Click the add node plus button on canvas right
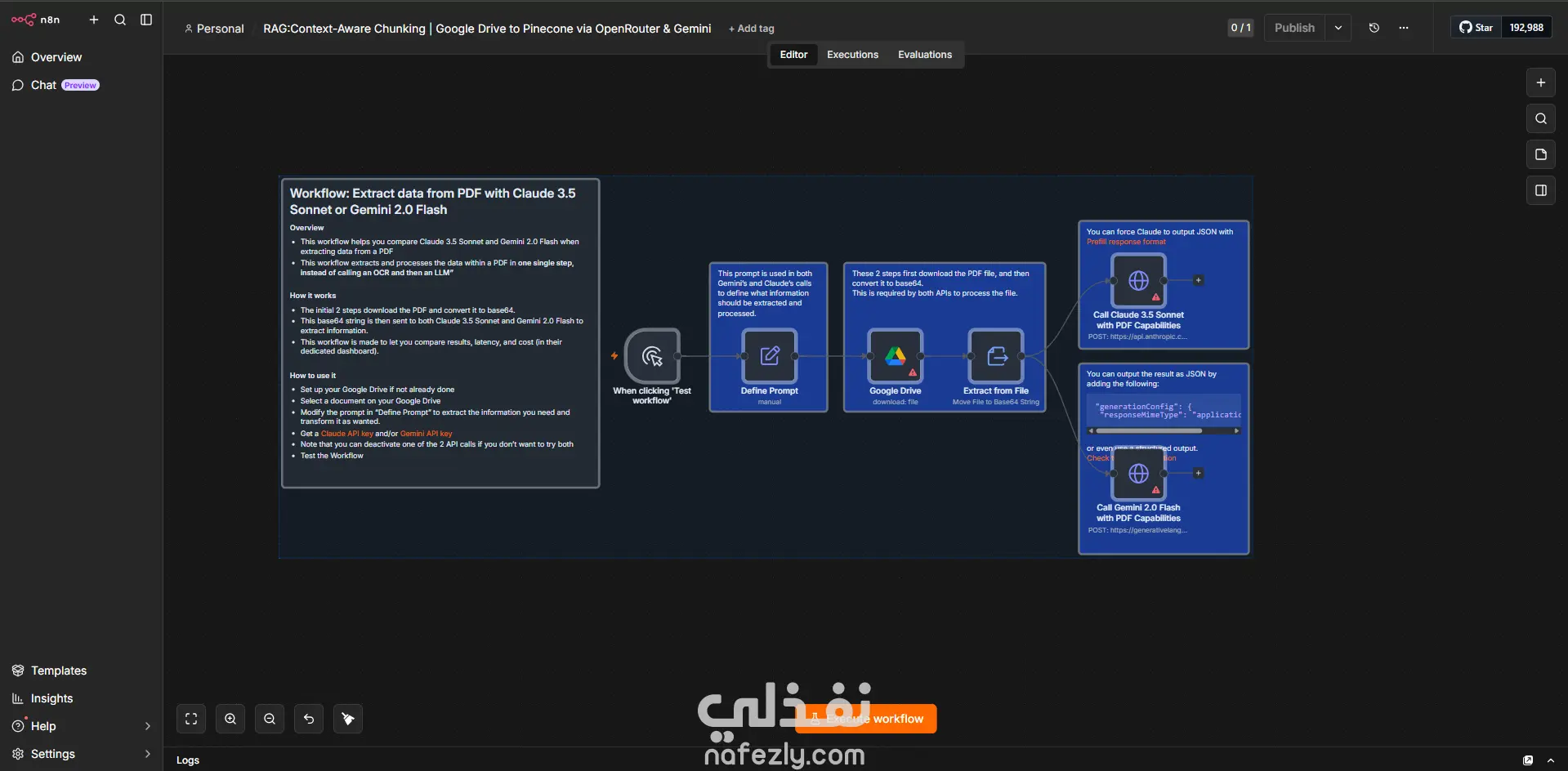1568x771 pixels. click(1541, 82)
